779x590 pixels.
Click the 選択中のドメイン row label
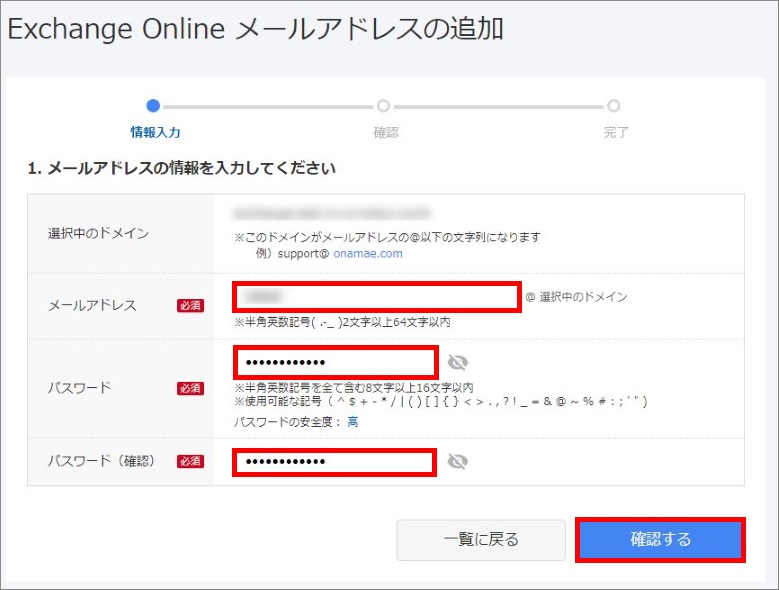(x=98, y=233)
